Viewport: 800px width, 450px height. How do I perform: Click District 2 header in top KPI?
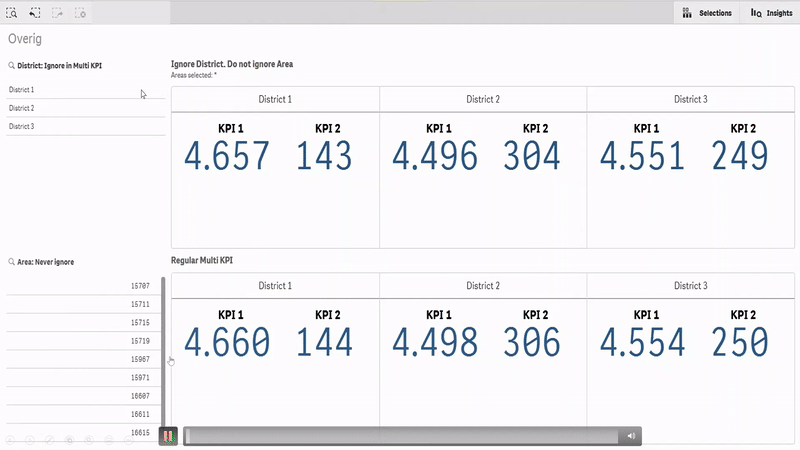pos(483,99)
